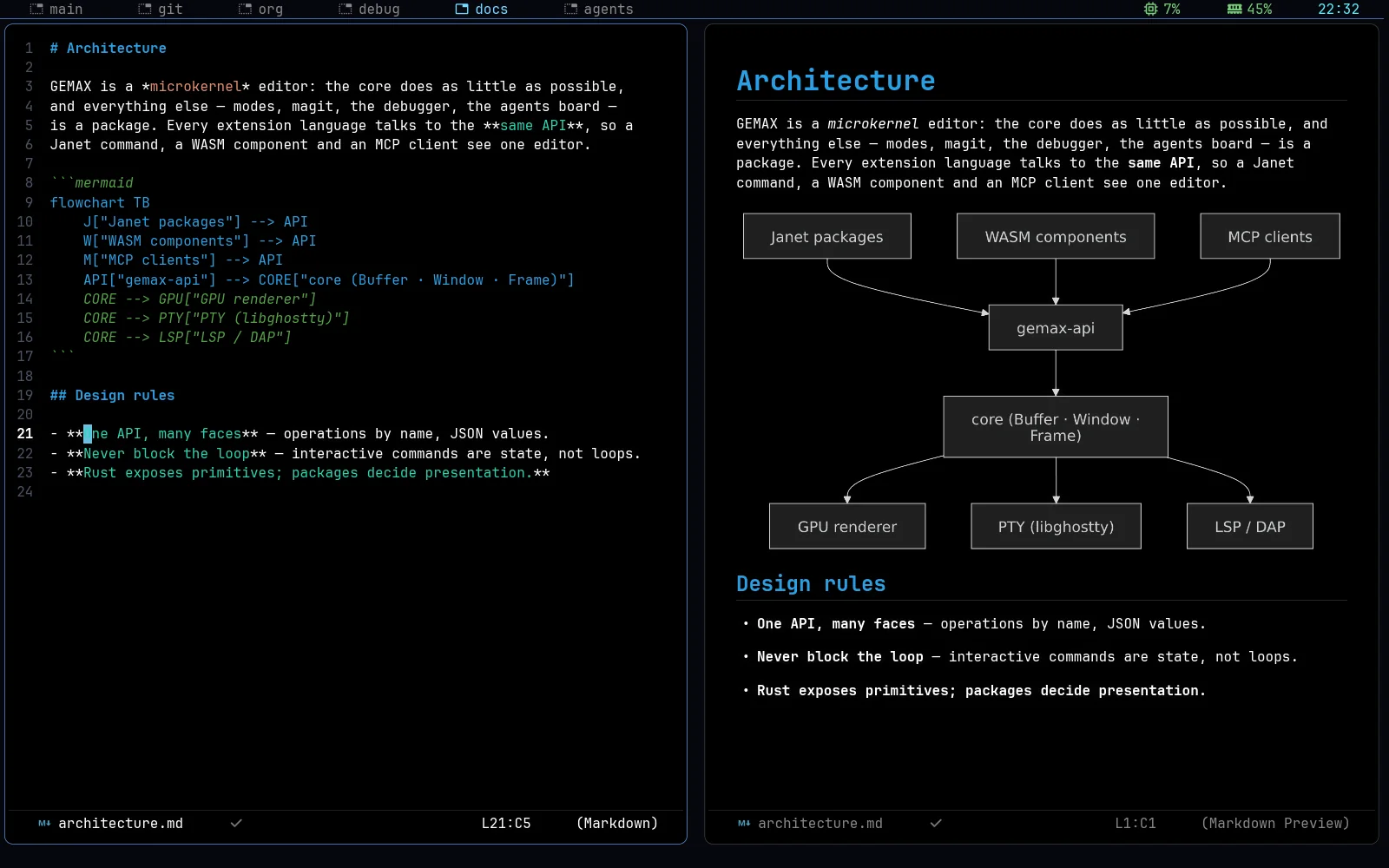Click the L1:C1 position in the preview modeline

point(1136,823)
